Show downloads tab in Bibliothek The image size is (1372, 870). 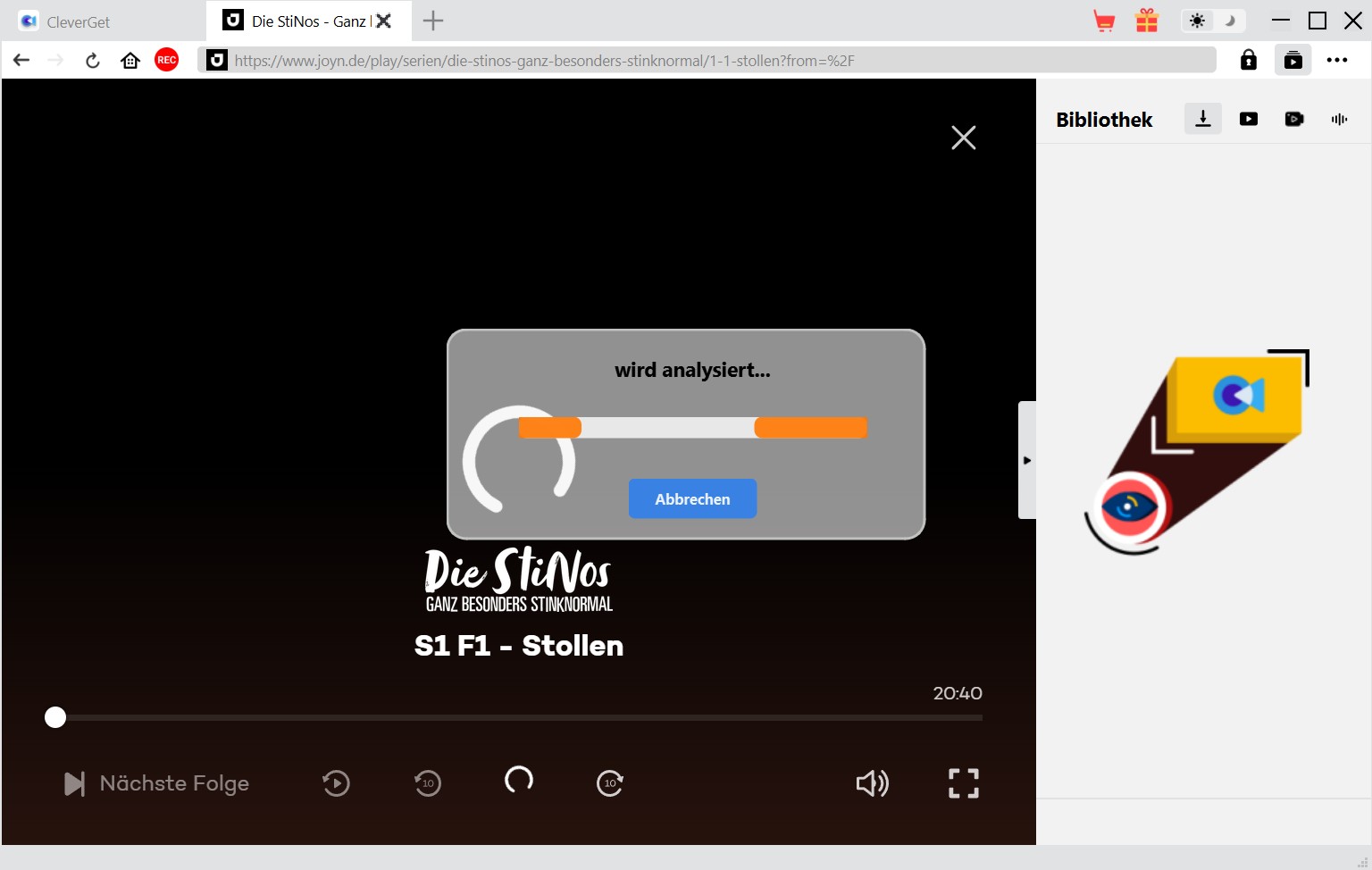[1203, 119]
